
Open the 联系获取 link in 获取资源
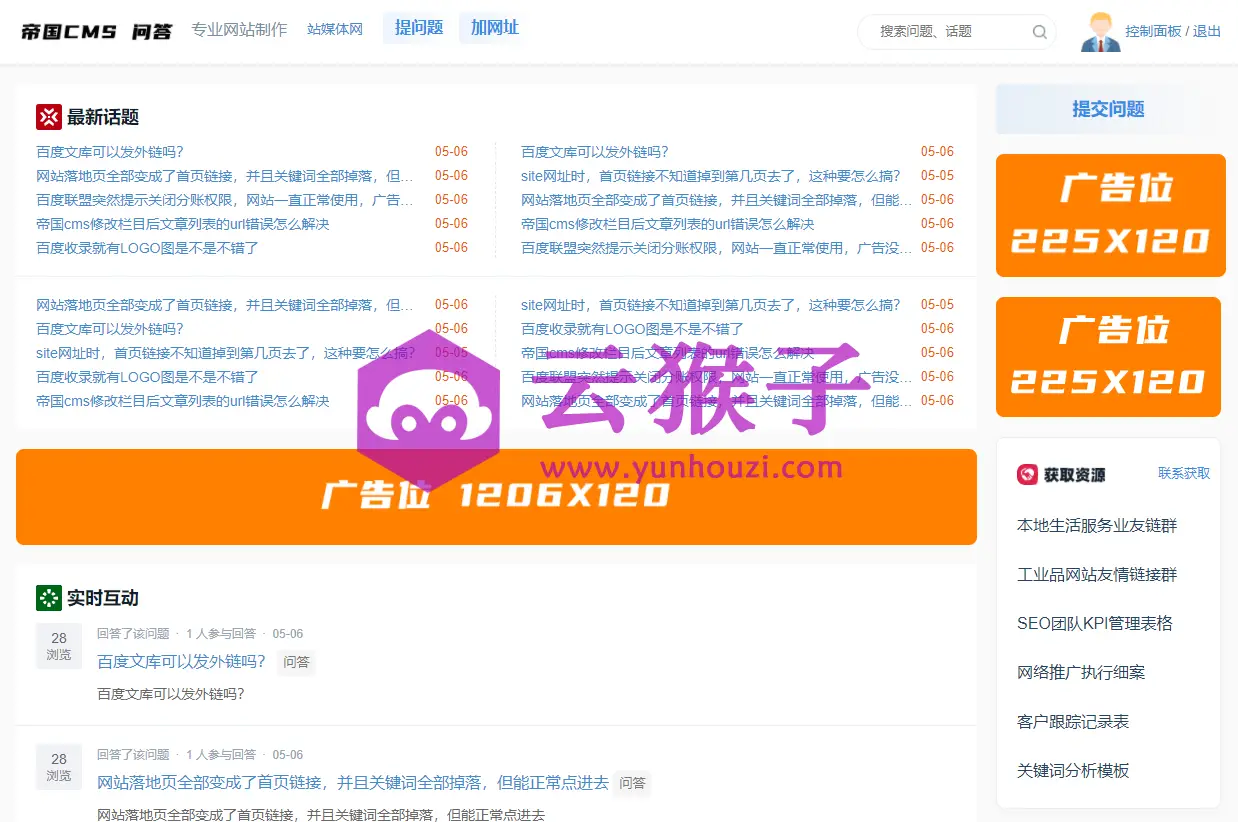[1184, 473]
